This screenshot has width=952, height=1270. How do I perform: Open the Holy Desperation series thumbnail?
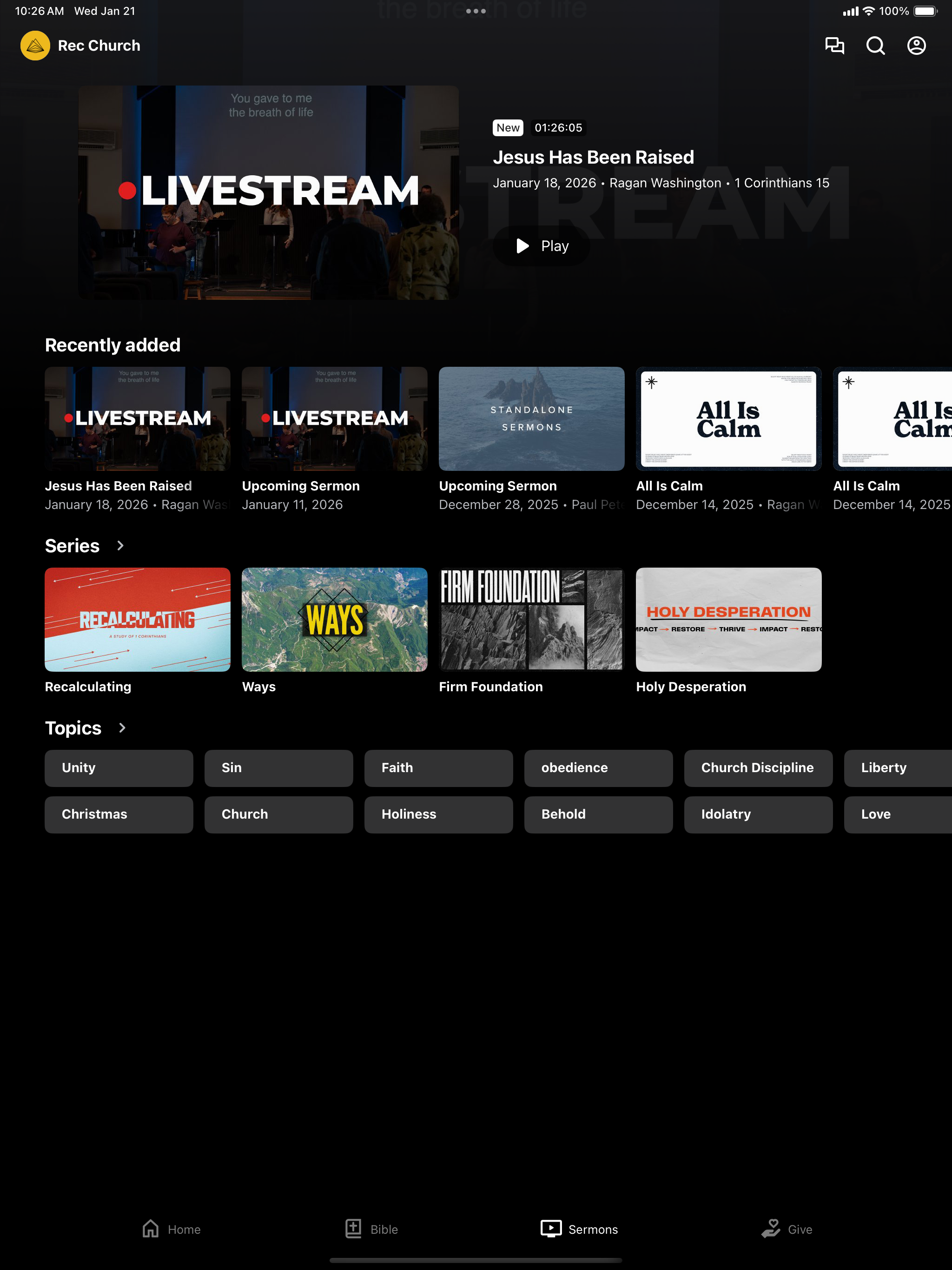pos(728,620)
